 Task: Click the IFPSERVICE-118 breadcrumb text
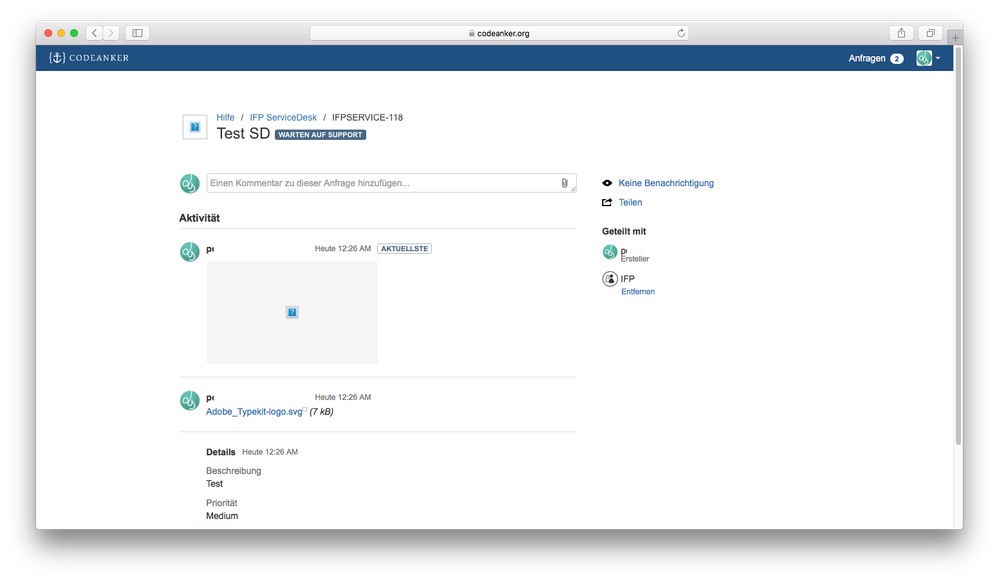(367, 117)
